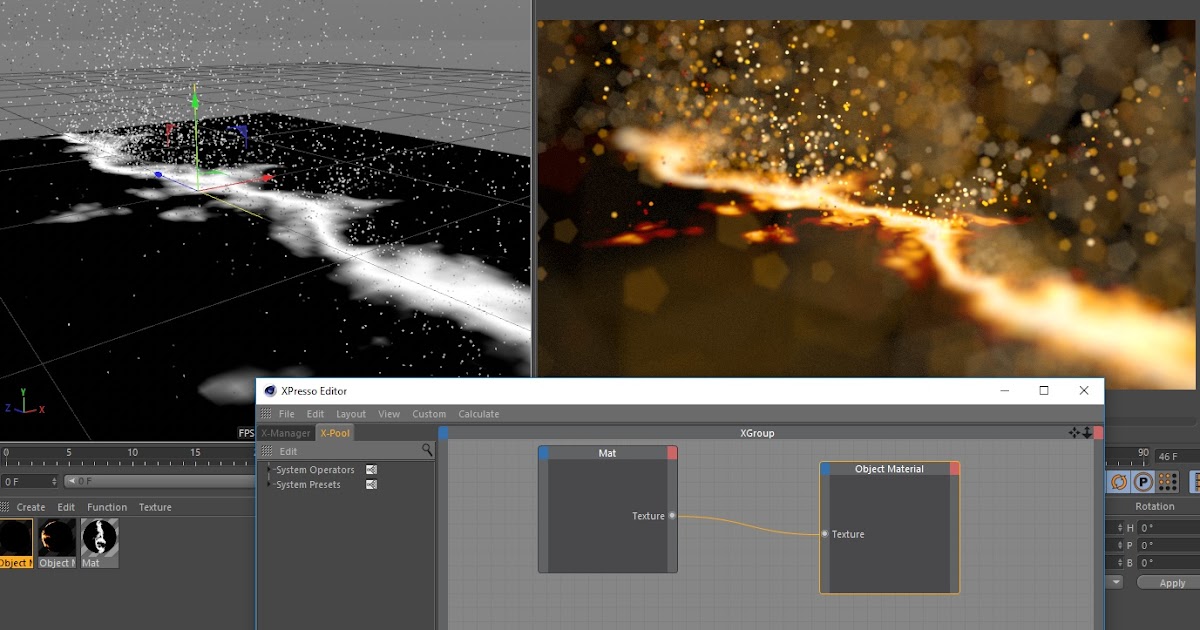Click the red output corner of Object Material node
The width and height of the screenshot is (1200, 630).
tap(952, 468)
